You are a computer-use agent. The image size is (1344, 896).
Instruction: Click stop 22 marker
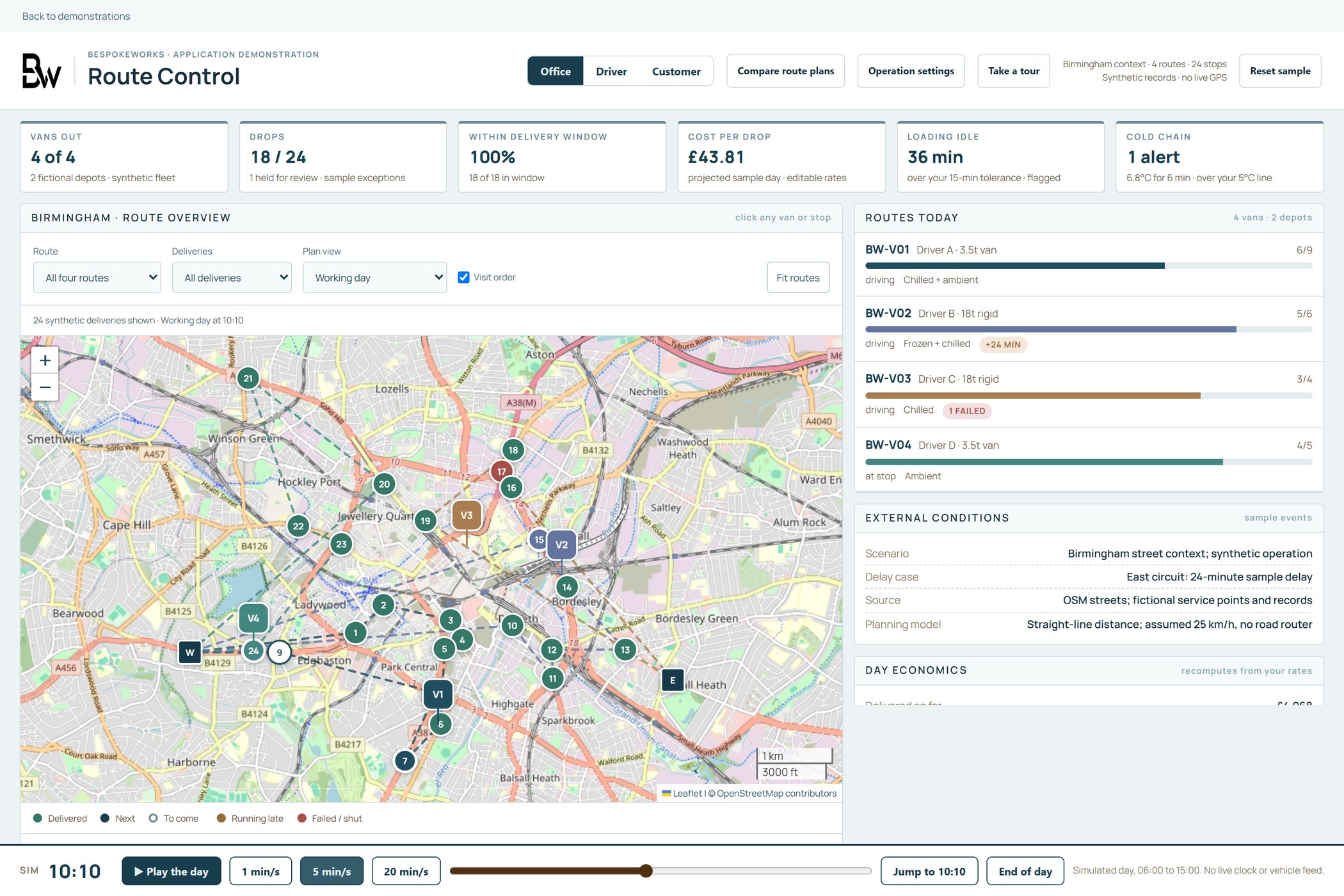pyautogui.click(x=298, y=526)
